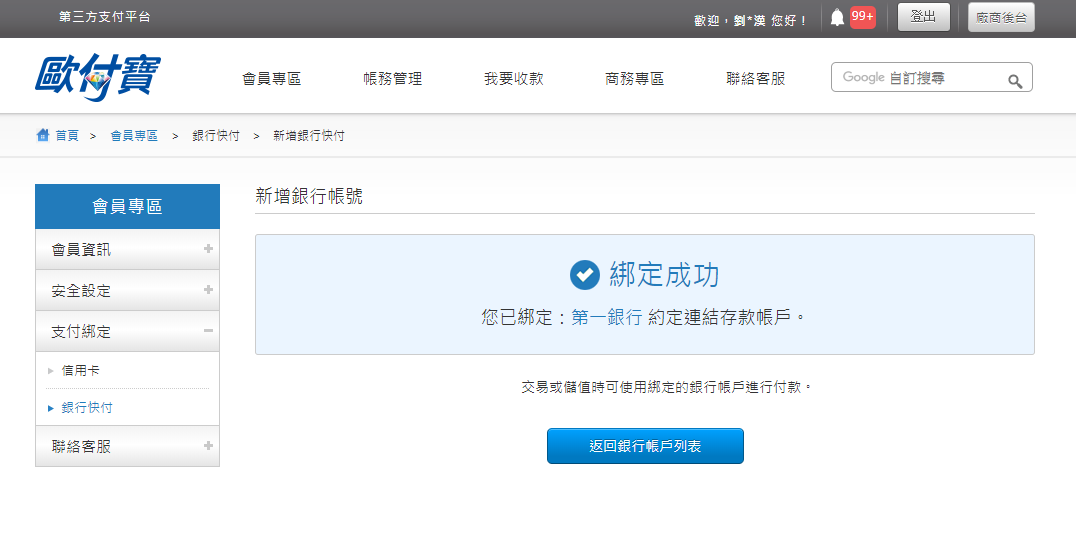The image size is (1076, 549).
Task: Click the 歐付寶 logo
Action: click(97, 77)
